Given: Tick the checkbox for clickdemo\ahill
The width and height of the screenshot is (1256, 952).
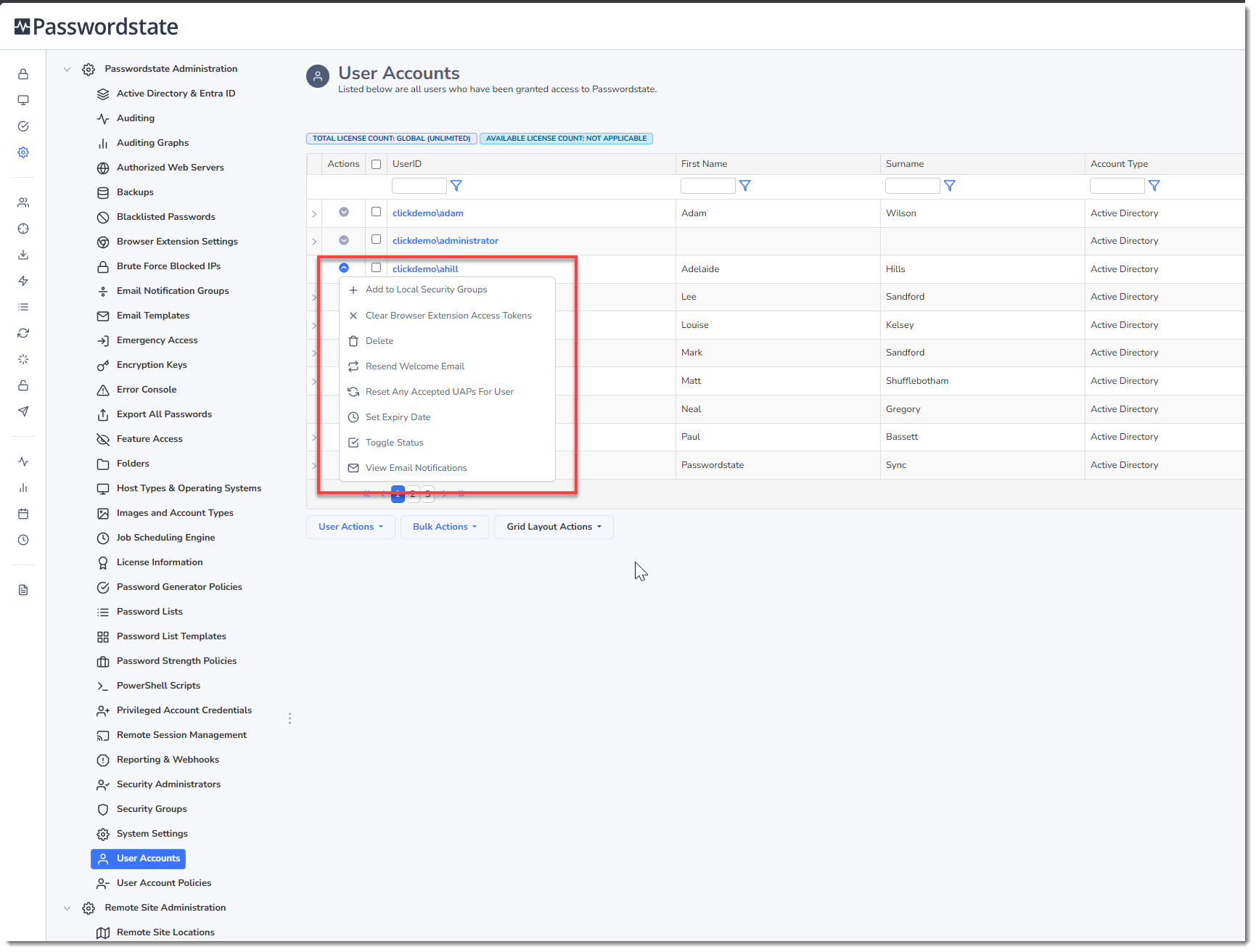Looking at the screenshot, I should point(376,268).
